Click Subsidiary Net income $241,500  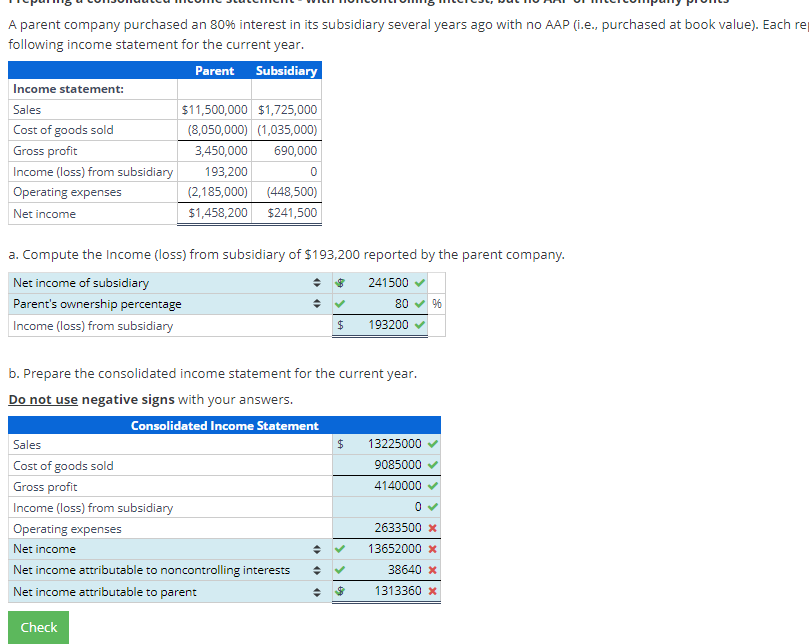pyautogui.click(x=292, y=213)
